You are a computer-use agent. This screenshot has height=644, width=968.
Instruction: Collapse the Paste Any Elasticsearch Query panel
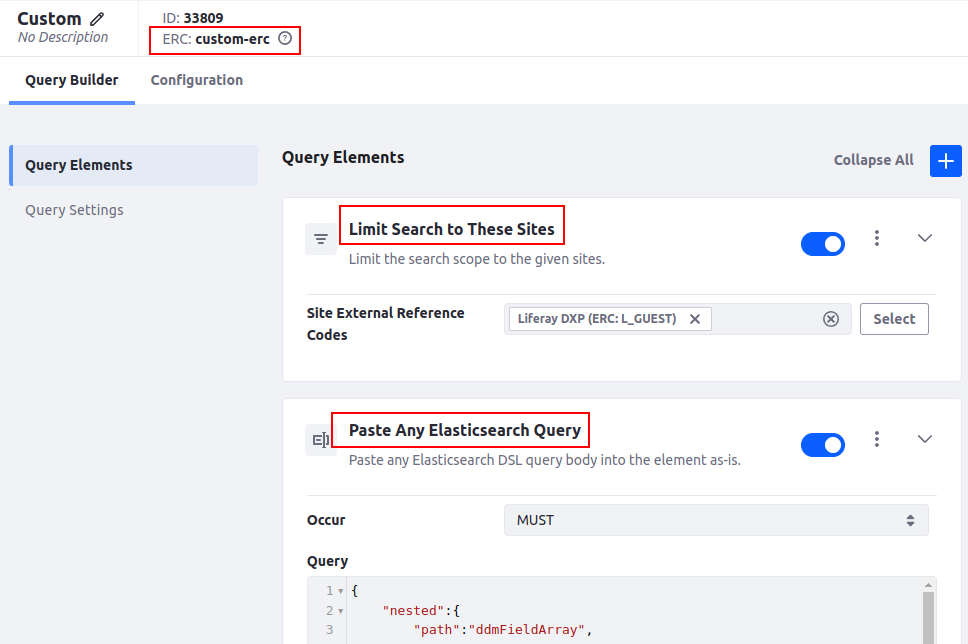[x=925, y=439]
